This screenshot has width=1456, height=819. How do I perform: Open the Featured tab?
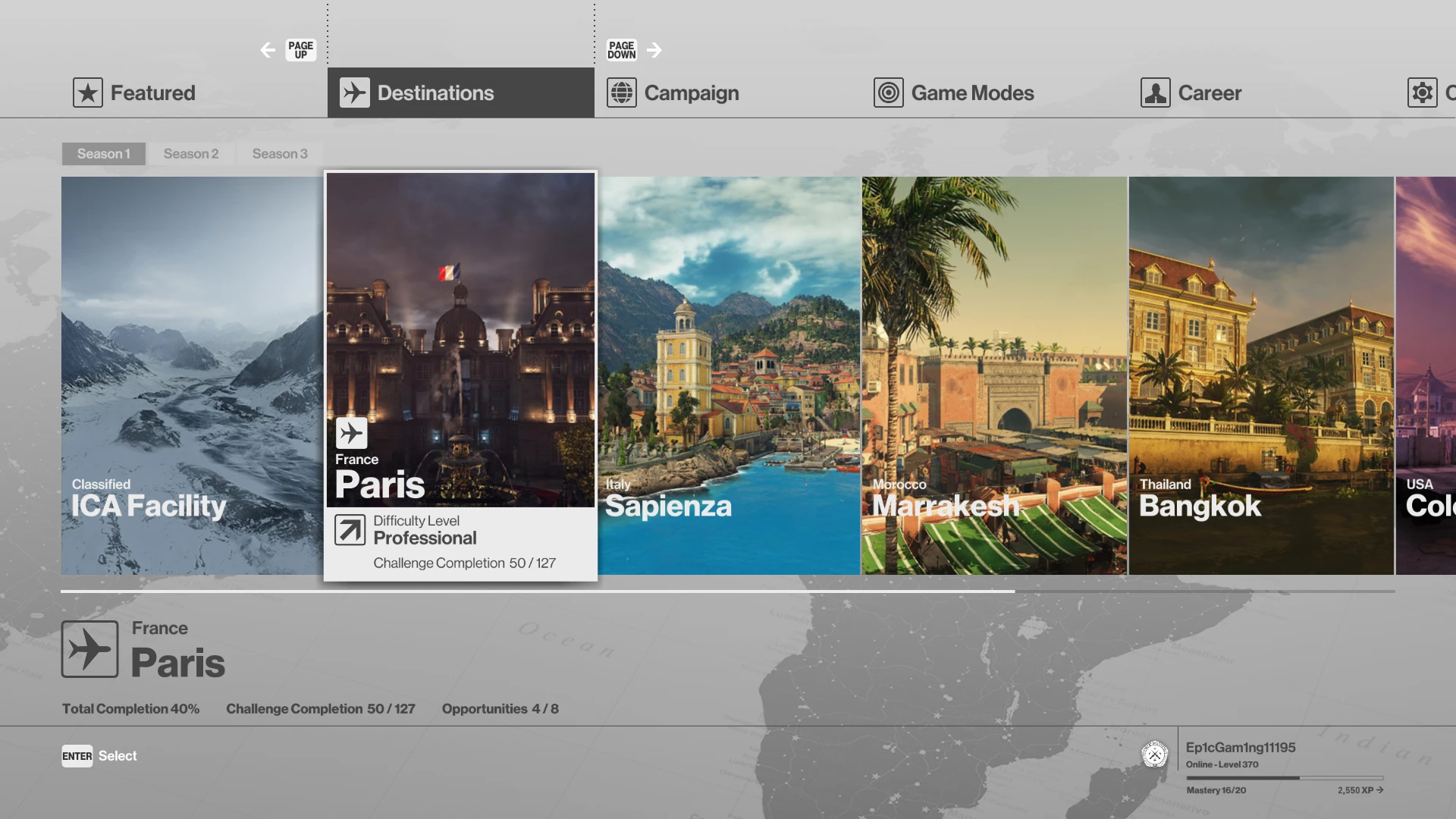[x=194, y=93]
